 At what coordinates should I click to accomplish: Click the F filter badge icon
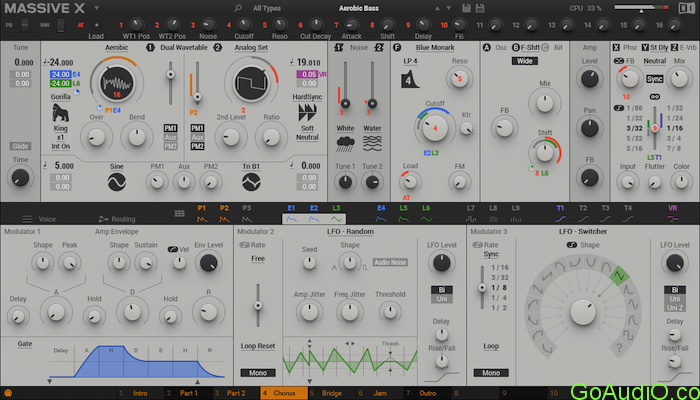click(x=397, y=47)
